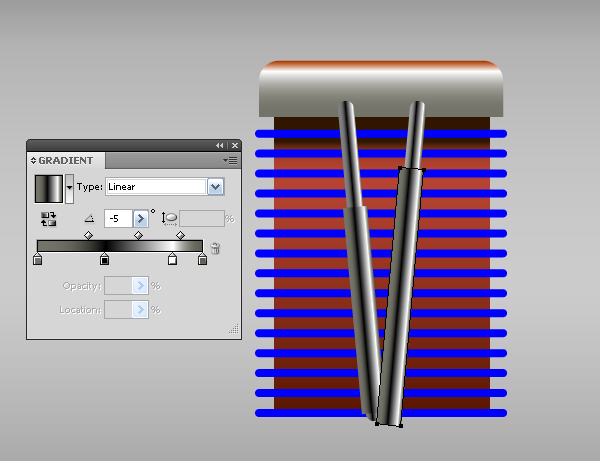
Task: Select the right selected gray wire shape
Action: click(x=401, y=297)
